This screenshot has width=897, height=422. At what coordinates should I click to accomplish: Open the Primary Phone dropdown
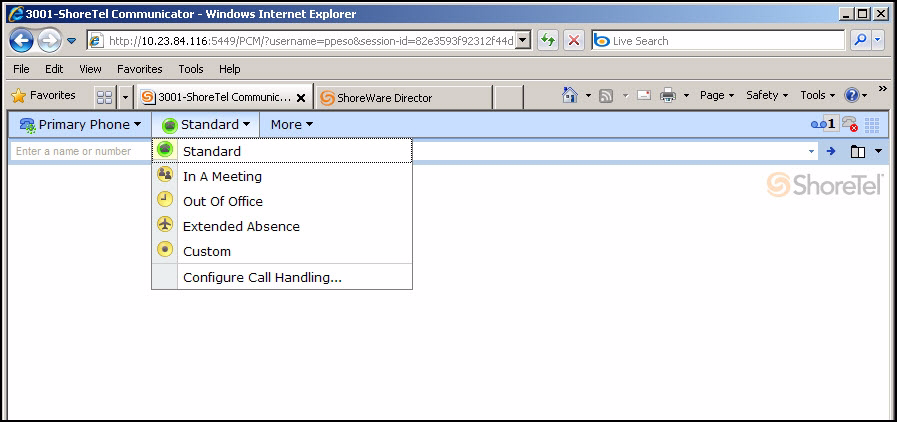point(80,125)
